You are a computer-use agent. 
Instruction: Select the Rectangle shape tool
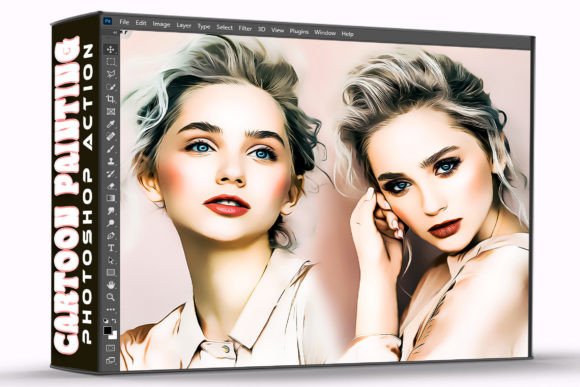(x=111, y=273)
